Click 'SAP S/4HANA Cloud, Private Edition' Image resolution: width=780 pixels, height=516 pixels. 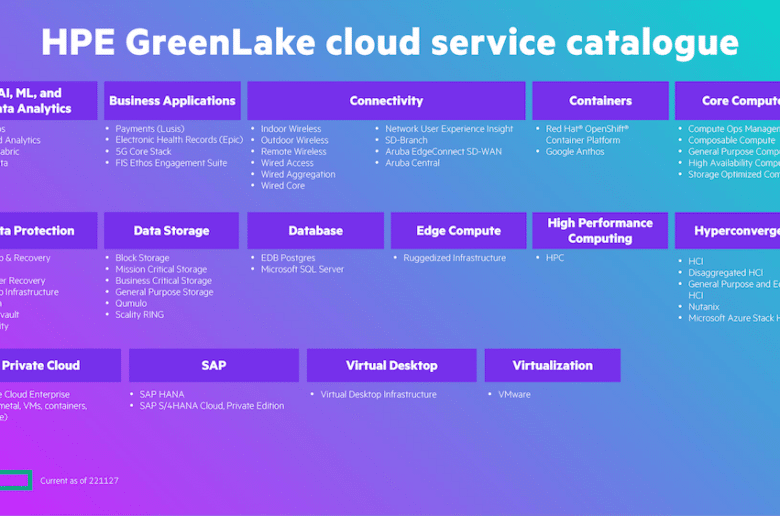pos(211,406)
